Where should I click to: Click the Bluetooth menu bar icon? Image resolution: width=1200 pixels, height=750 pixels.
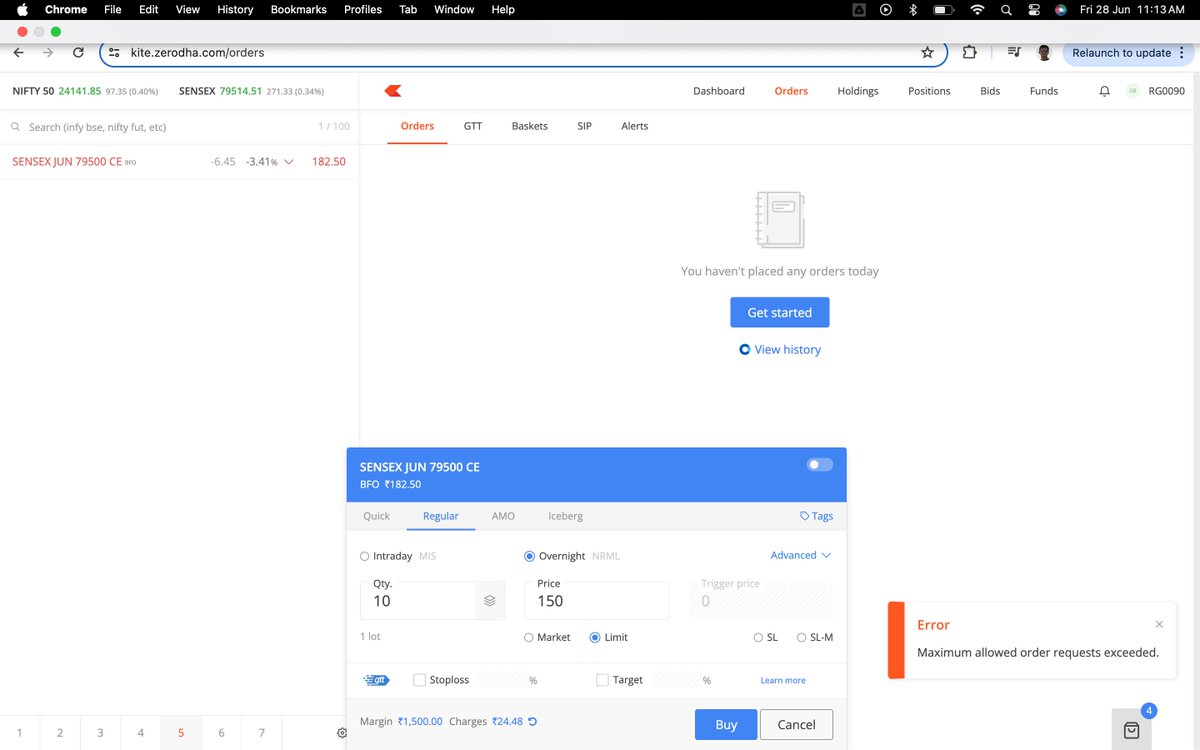(913, 9)
